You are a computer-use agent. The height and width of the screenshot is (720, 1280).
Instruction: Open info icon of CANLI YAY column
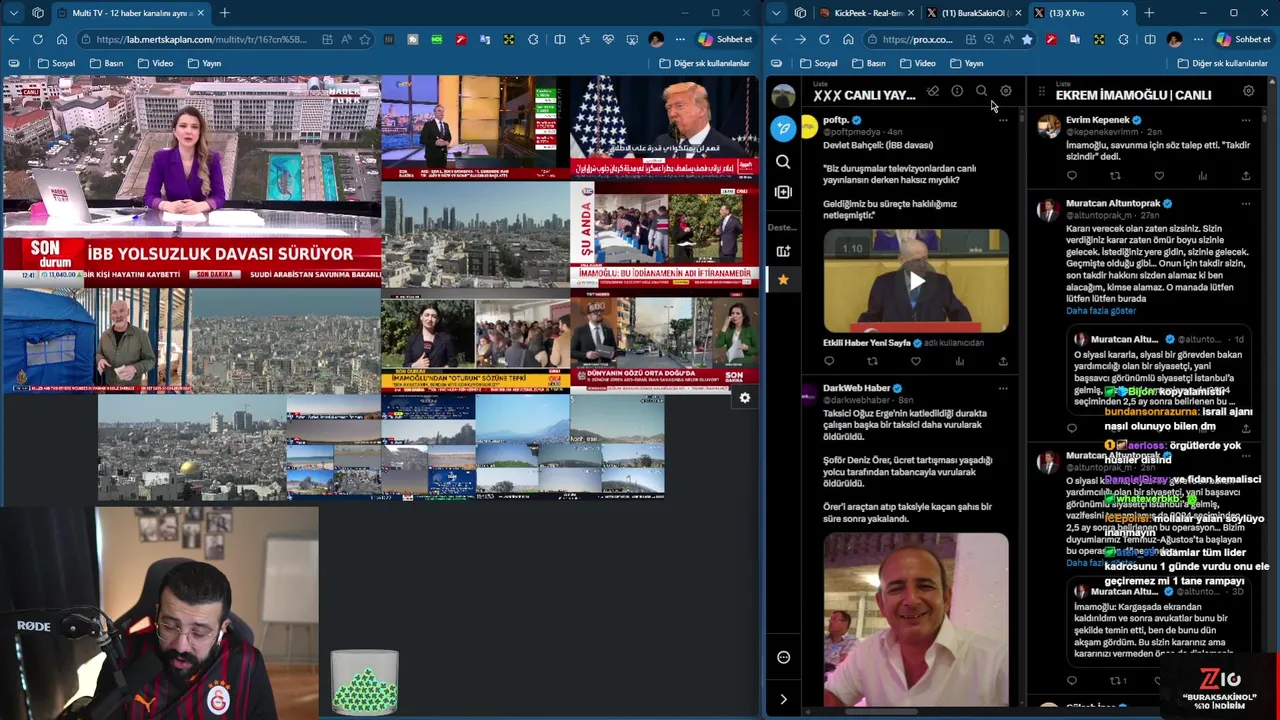[957, 92]
